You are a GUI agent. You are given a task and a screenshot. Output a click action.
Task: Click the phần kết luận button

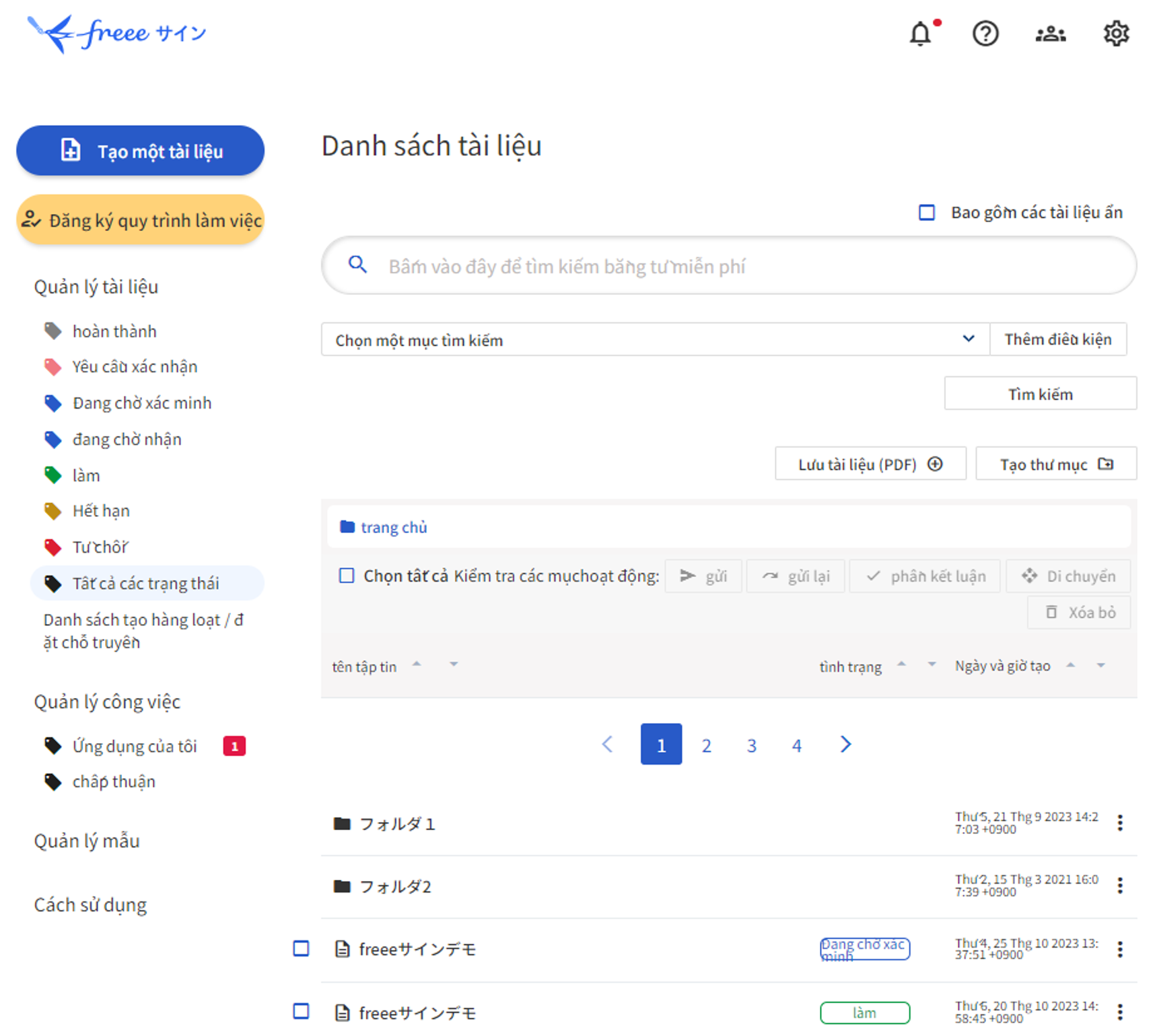point(925,576)
